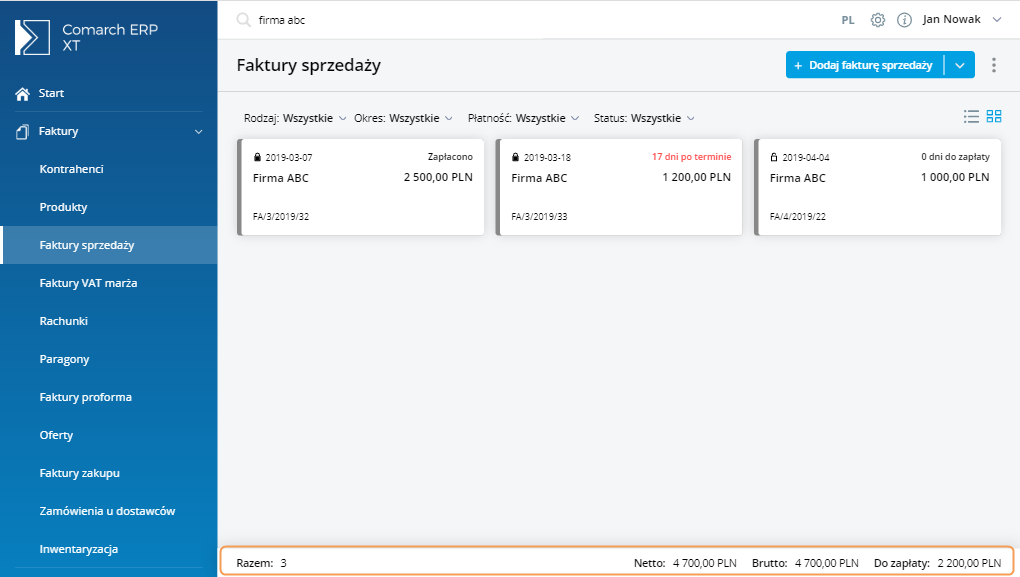Screen dimensions: 1020x577
Task: Click the Comarch ERP XT logo
Action: (x=33, y=37)
